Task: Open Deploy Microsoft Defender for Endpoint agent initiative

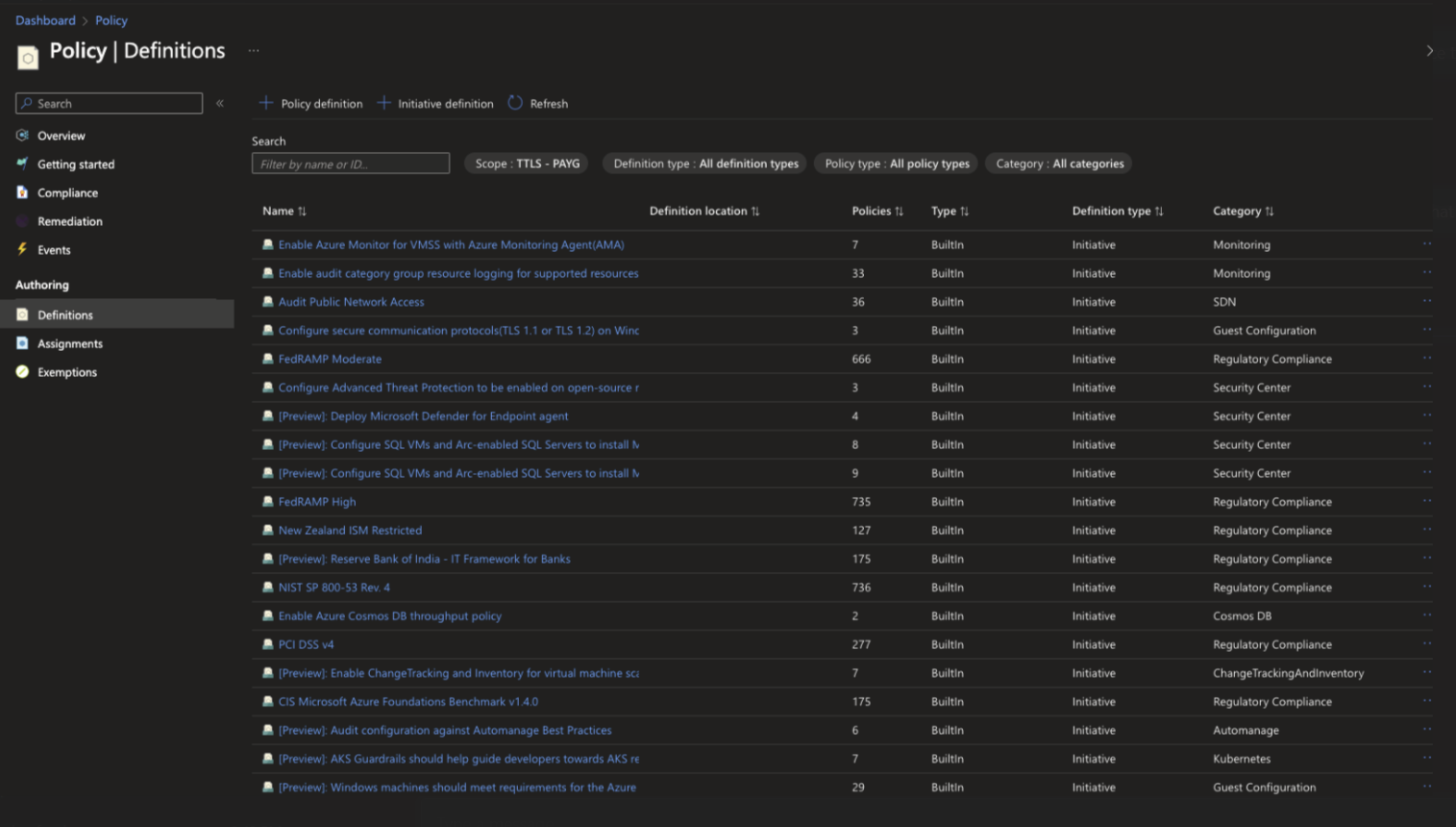Action: click(423, 416)
